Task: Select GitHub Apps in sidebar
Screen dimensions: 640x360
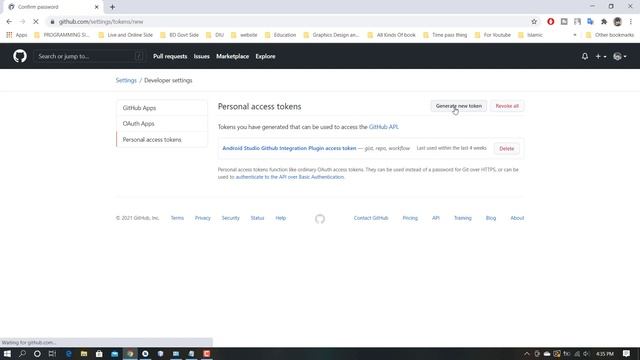Action: pyautogui.click(x=162, y=108)
